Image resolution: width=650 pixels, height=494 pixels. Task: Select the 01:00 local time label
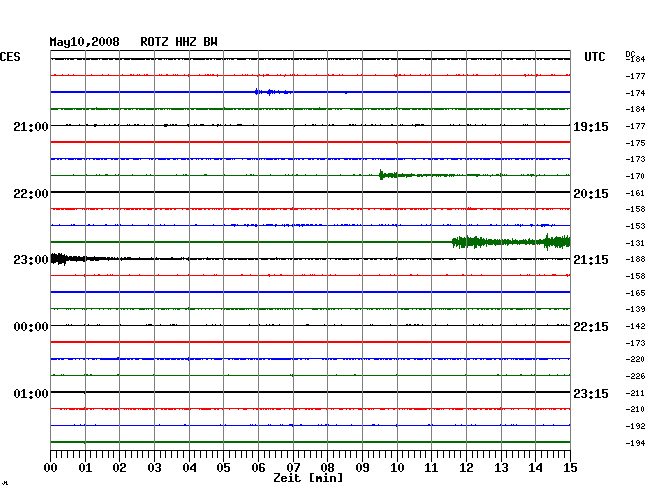[31, 393]
